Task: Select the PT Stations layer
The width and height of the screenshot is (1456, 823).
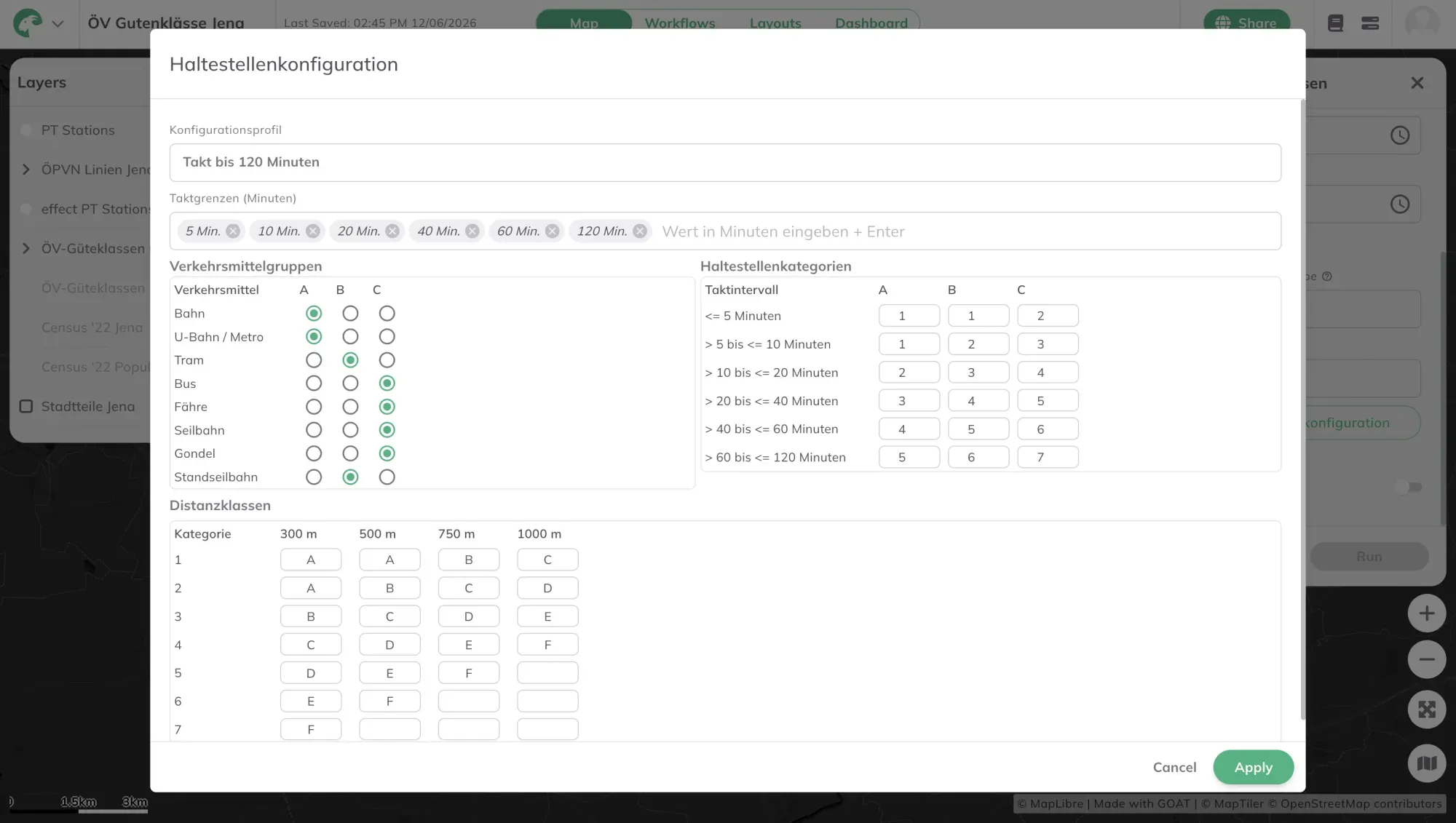Action: click(78, 130)
